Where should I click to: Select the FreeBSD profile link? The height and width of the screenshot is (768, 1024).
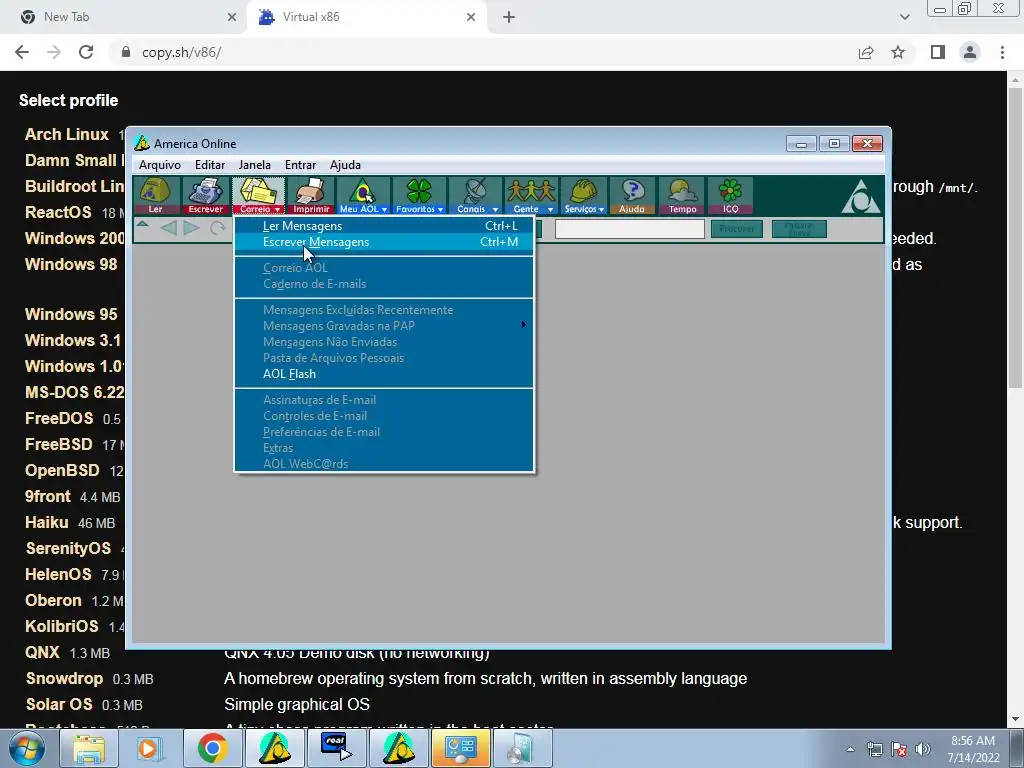click(59, 444)
